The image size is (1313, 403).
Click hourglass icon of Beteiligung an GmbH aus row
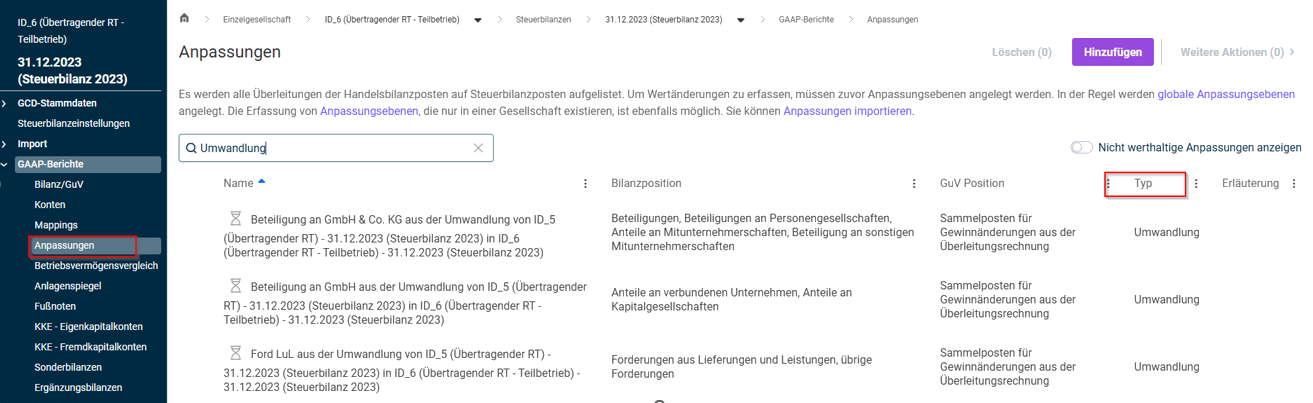point(236,286)
